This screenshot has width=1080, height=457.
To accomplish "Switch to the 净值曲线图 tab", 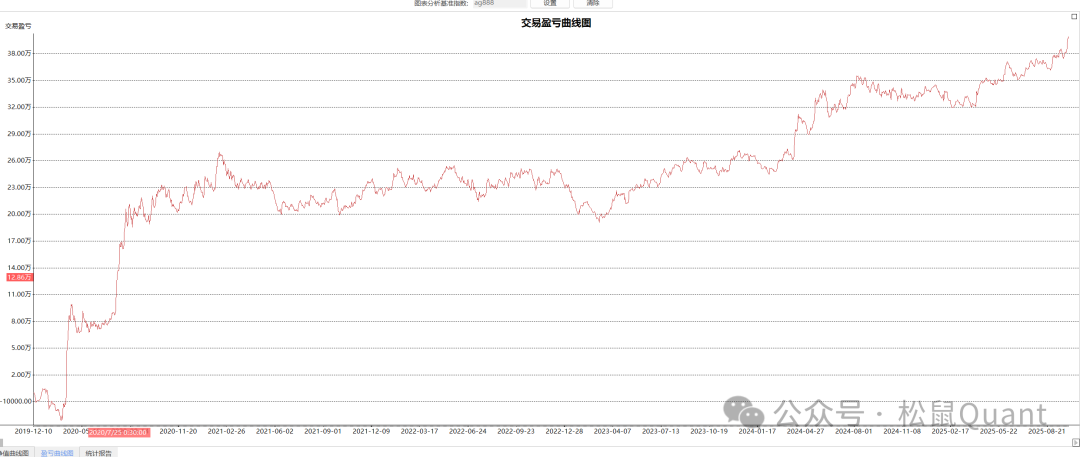I will coord(16,453).
